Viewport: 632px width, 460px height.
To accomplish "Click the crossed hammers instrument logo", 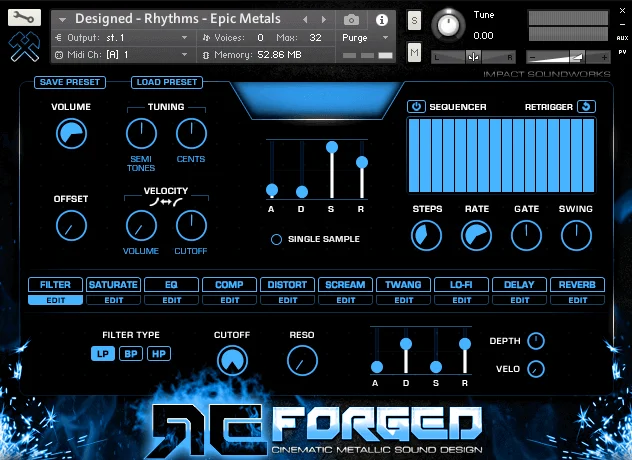I will click(24, 46).
